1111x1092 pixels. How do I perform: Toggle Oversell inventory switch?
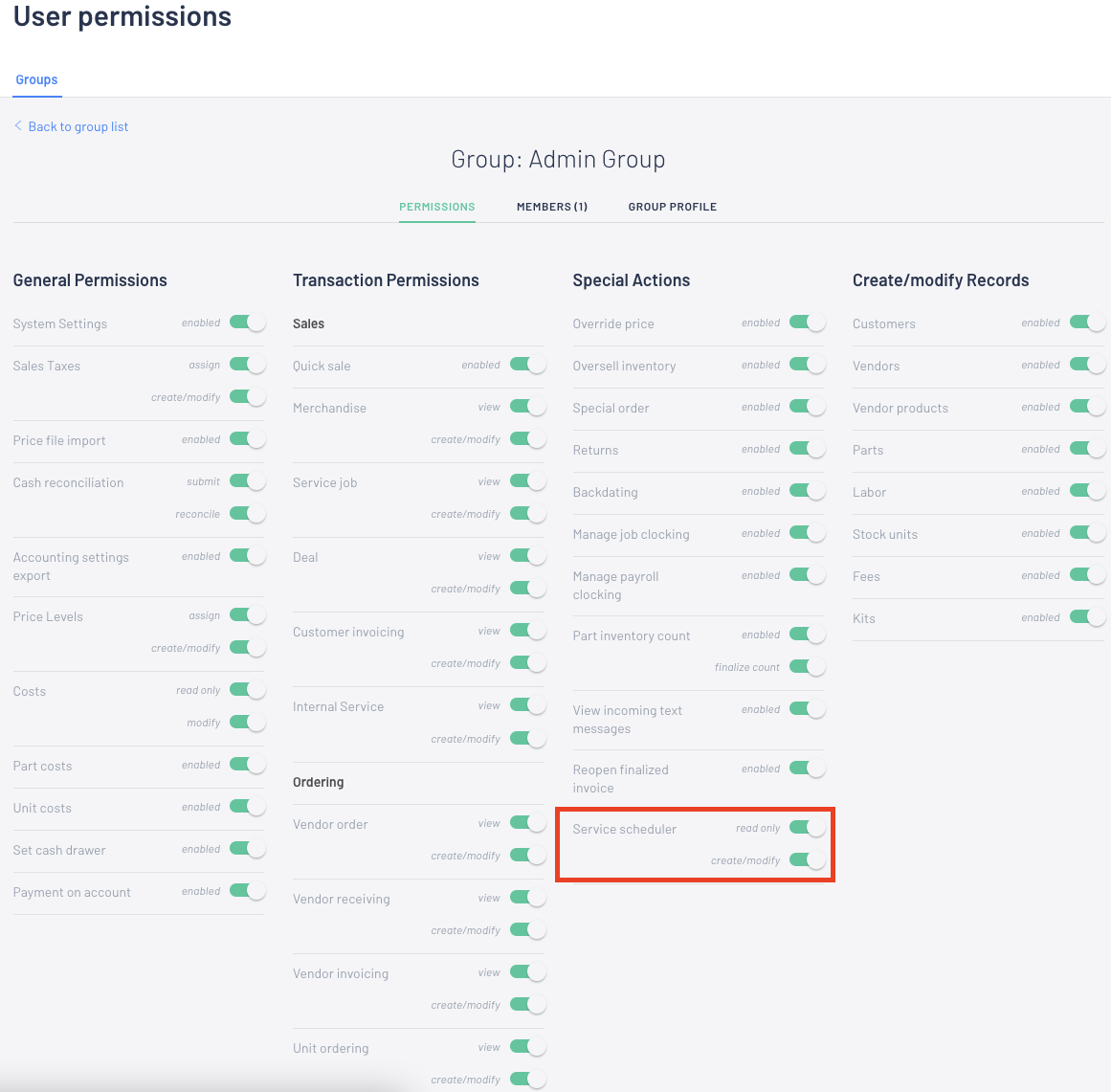pyautogui.click(x=807, y=365)
